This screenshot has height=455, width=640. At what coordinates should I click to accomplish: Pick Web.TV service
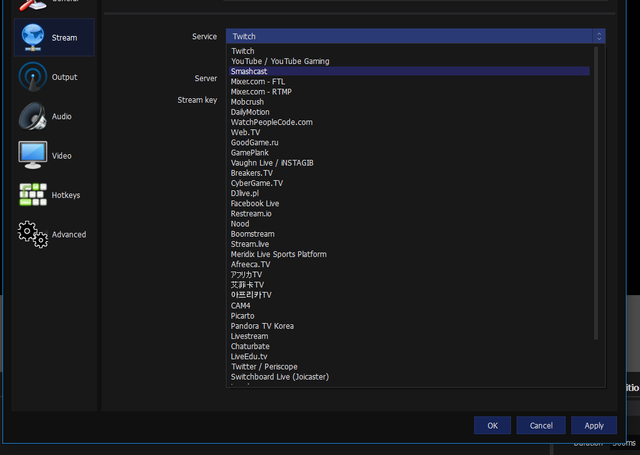pyautogui.click(x=410, y=132)
